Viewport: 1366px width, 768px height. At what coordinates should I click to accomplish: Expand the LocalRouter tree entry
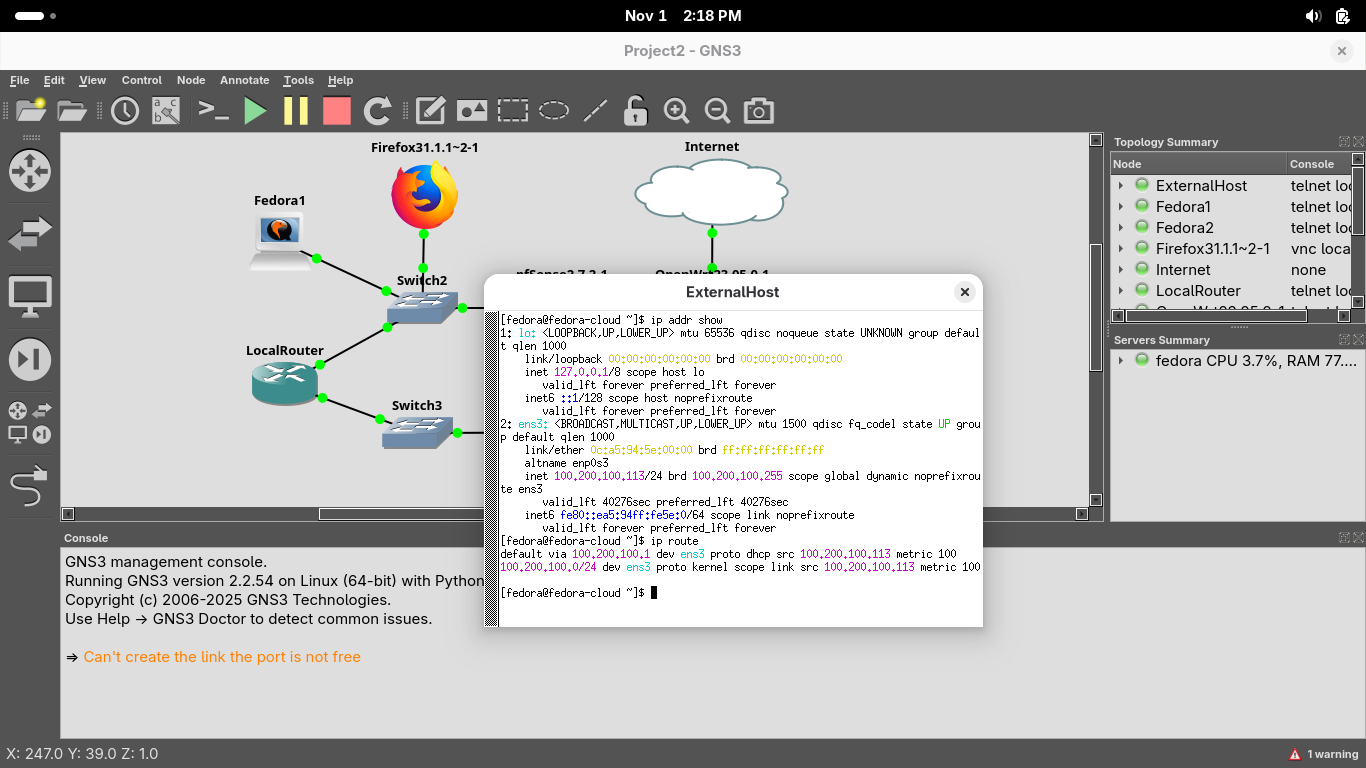click(x=1121, y=291)
